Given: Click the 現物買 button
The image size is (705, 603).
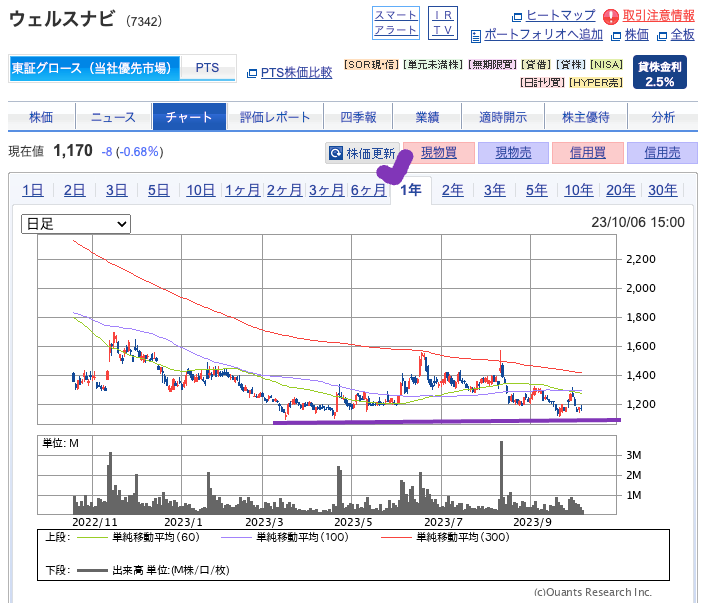Looking at the screenshot, I should (439, 153).
